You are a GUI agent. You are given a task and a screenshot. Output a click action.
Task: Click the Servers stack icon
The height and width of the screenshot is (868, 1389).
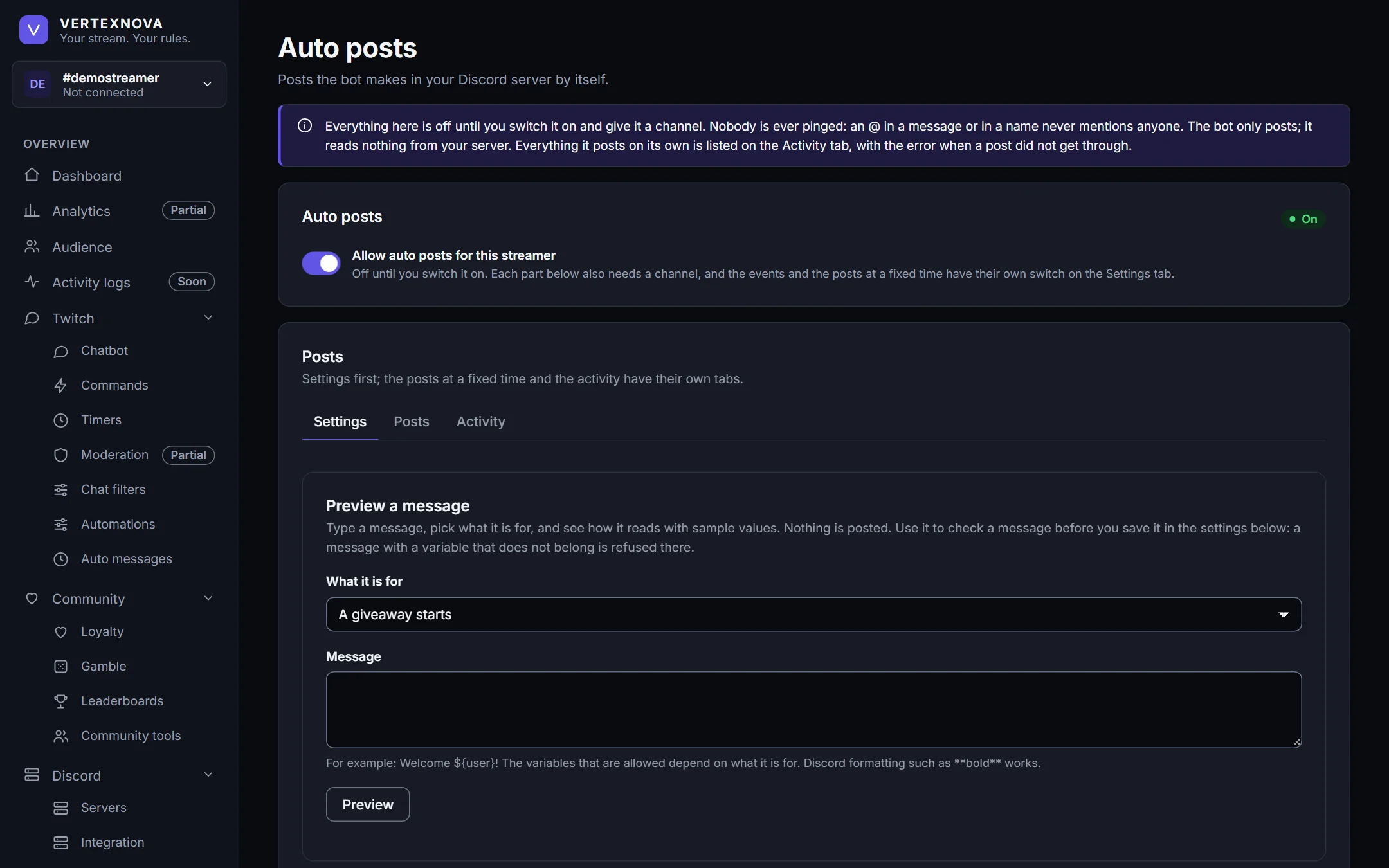(x=60, y=808)
